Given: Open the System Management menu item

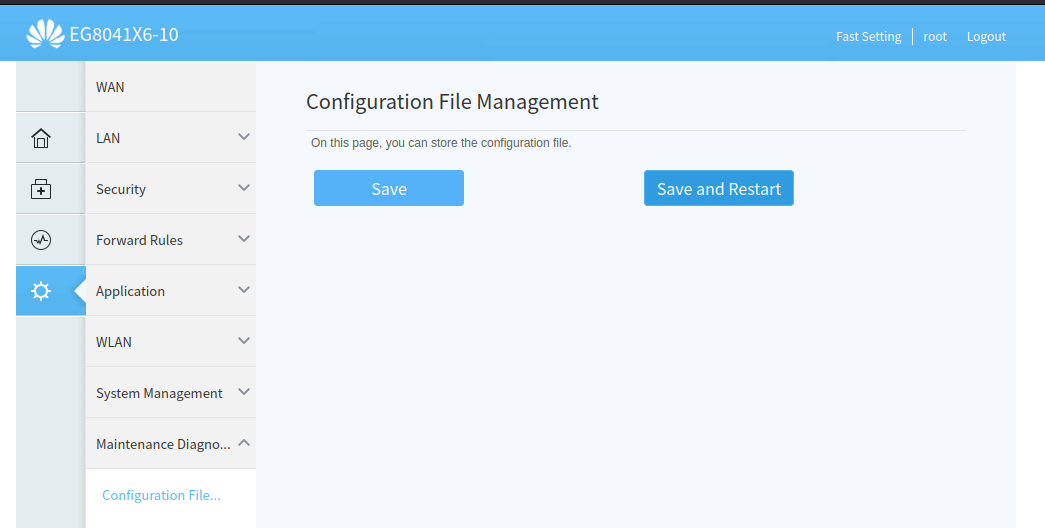Looking at the screenshot, I should [171, 393].
